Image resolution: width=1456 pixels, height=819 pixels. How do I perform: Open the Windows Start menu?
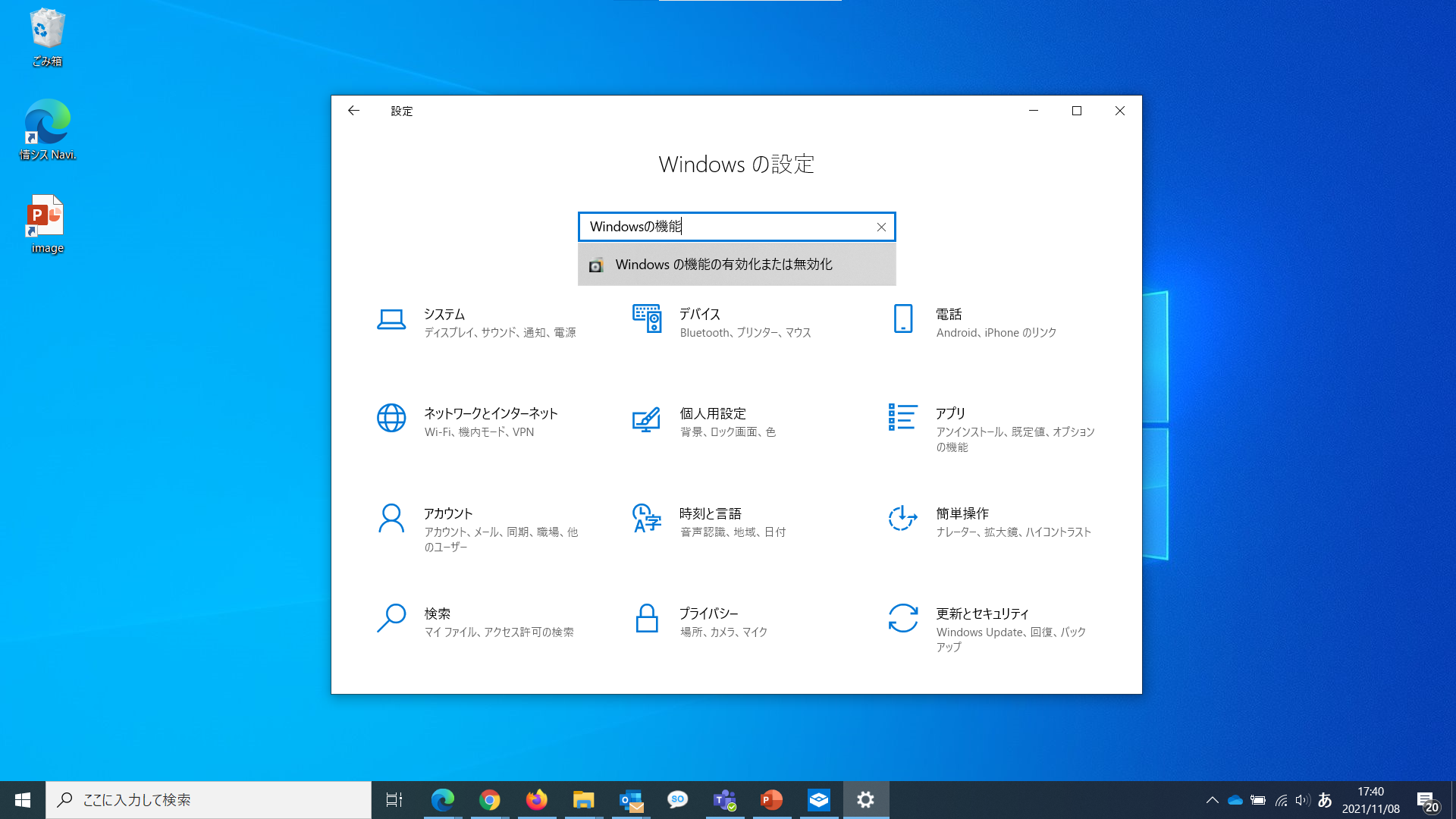coord(23,800)
